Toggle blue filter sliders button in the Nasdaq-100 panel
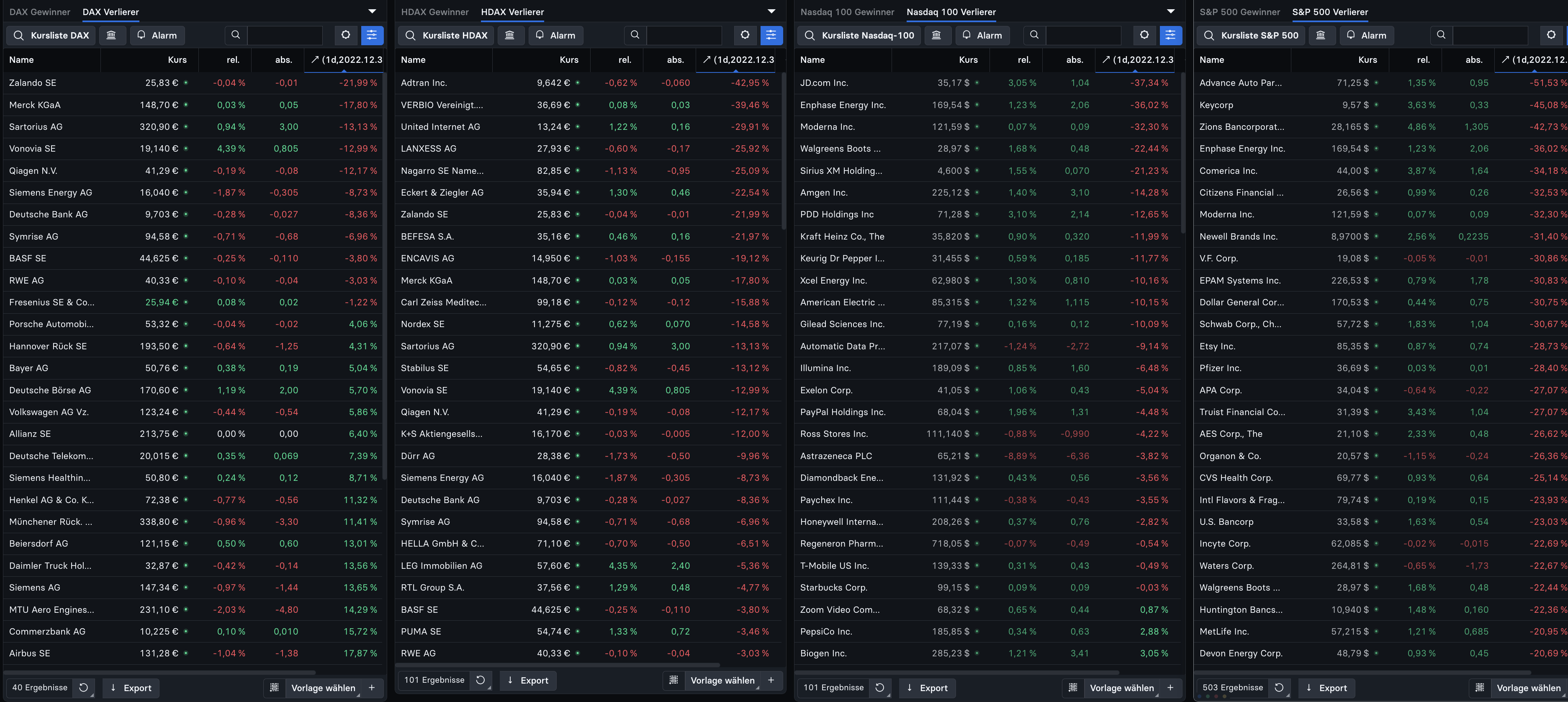 1170,35
